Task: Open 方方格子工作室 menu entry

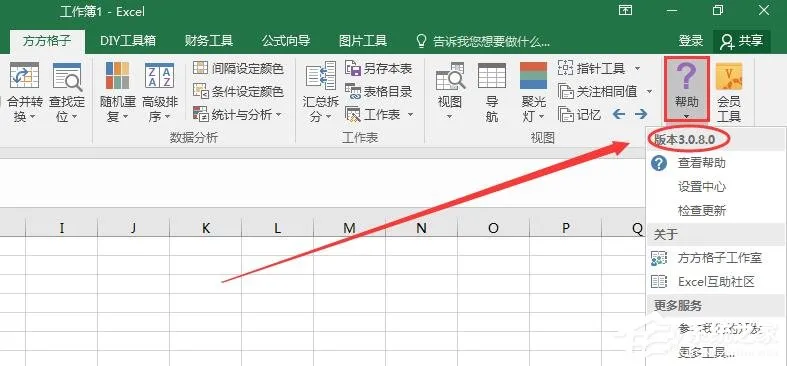Action: 715,258
